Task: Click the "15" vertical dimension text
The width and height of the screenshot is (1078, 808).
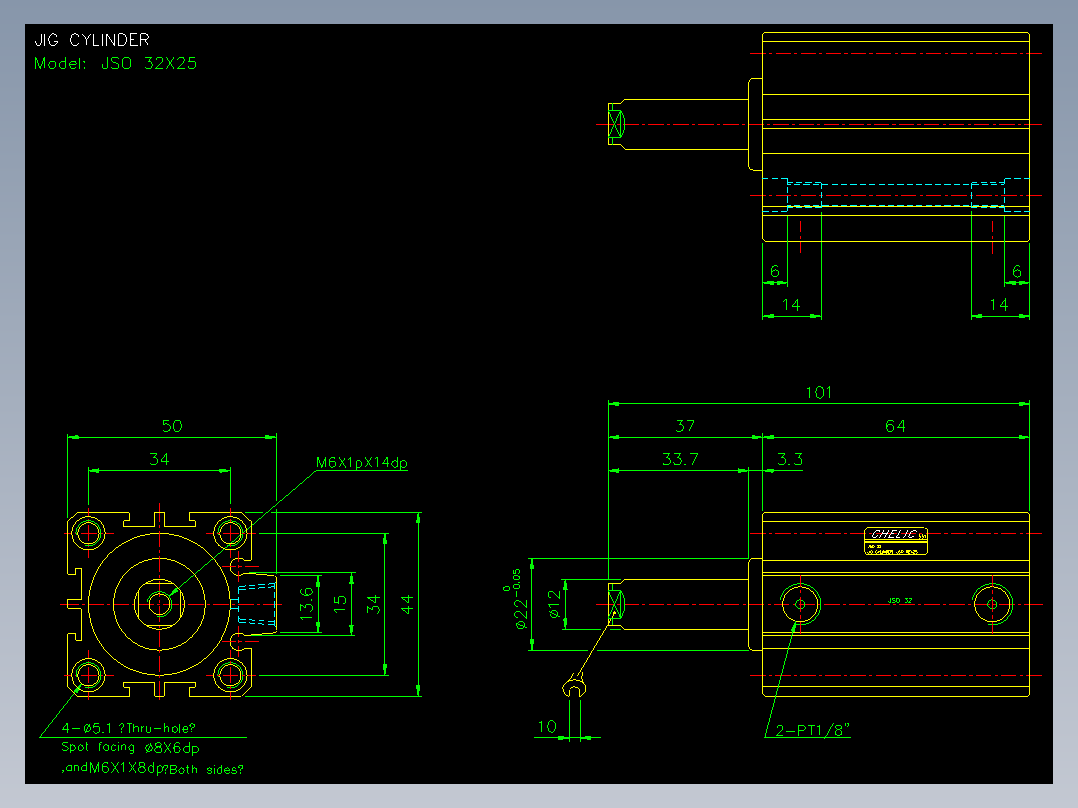Action: pos(340,604)
